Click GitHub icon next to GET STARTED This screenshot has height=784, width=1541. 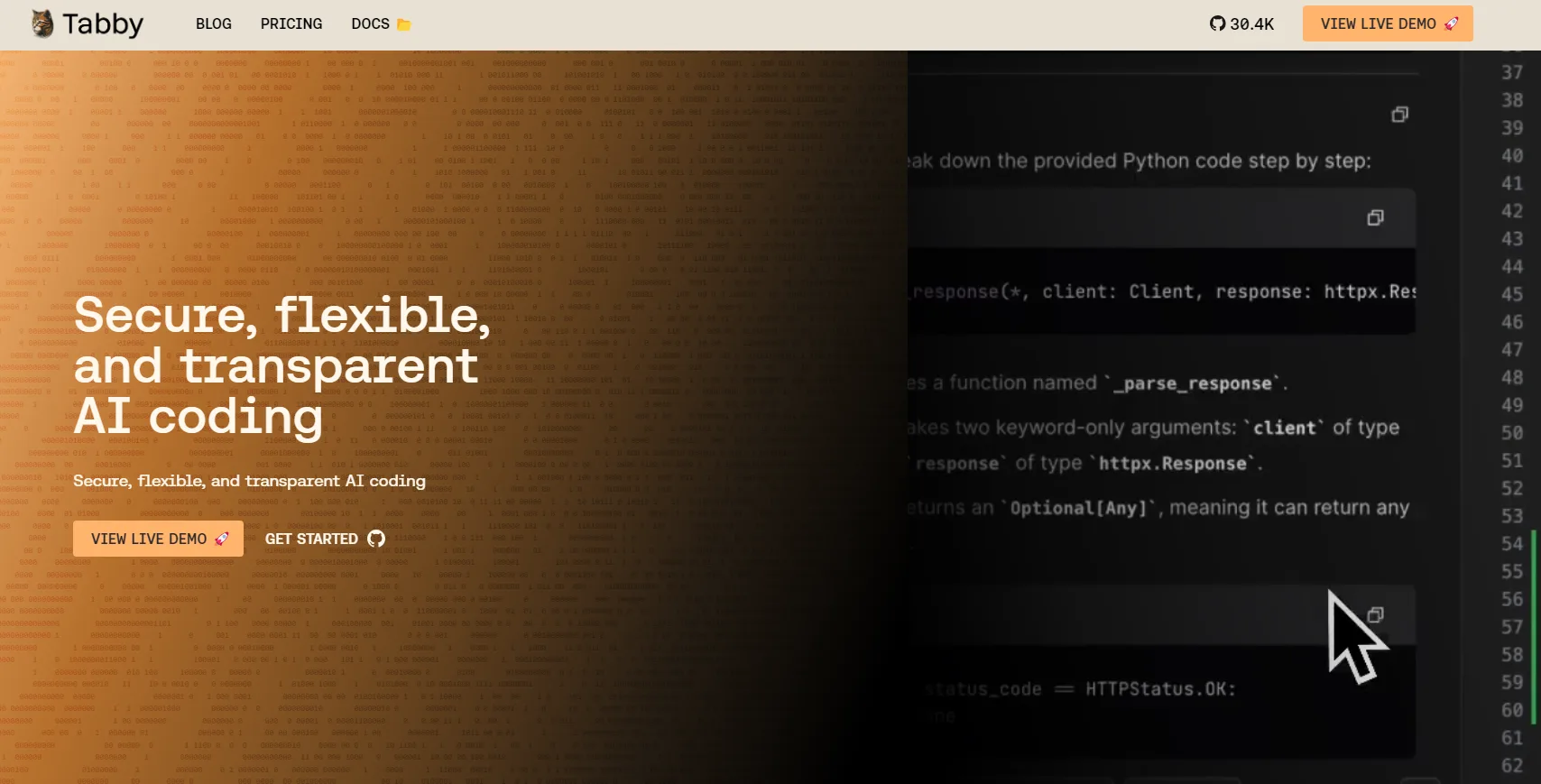pos(376,539)
